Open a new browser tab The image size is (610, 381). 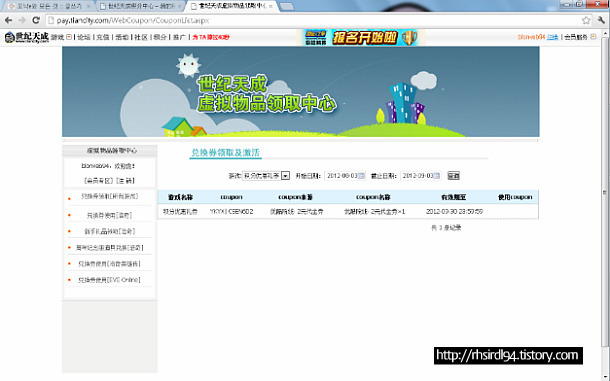[287, 7]
